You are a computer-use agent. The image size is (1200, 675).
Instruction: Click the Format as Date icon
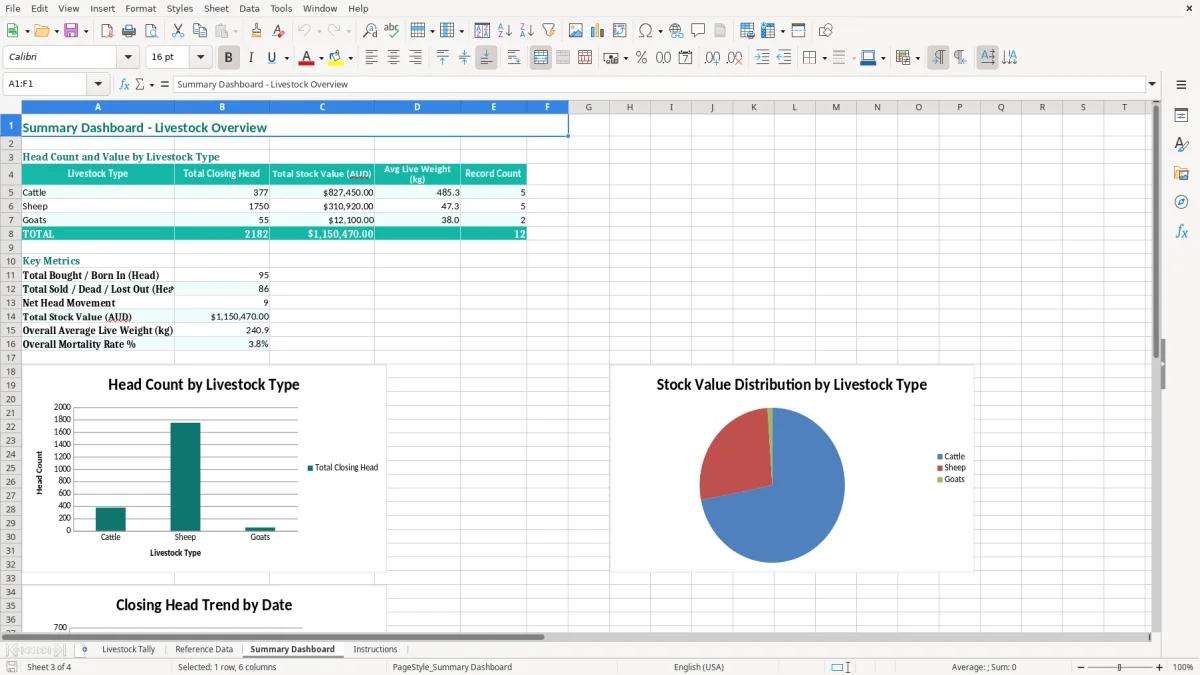(685, 58)
